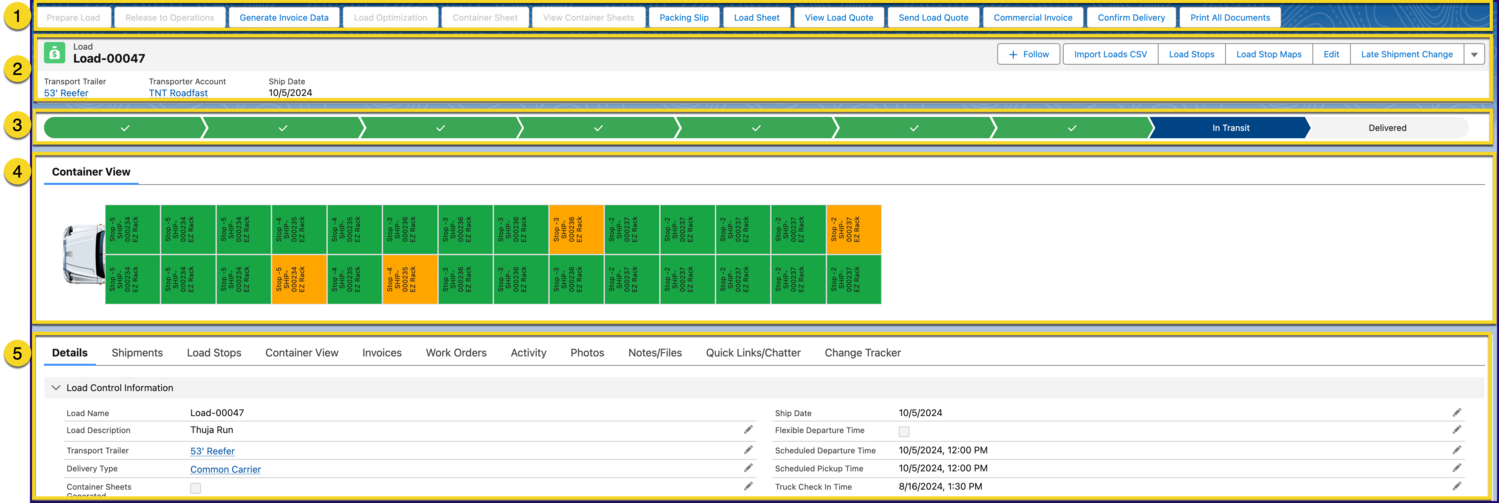
Task: Click the plus Follow button
Action: coord(1028,54)
